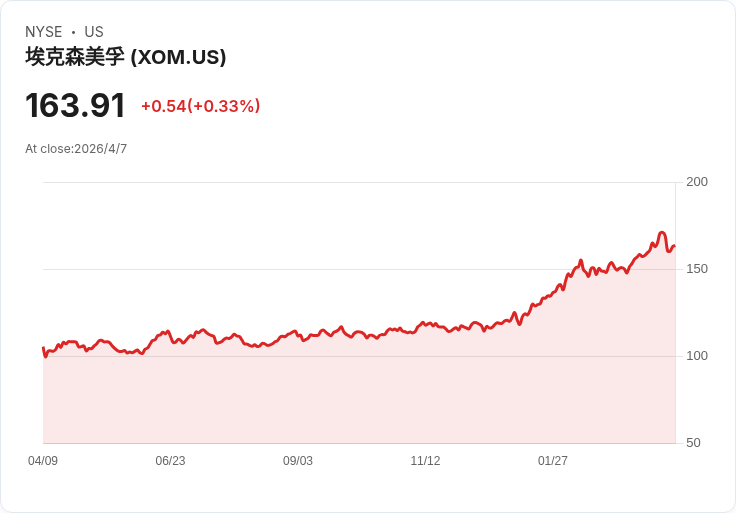Click the leftmost start of the price line
The image size is (736, 513).
pyautogui.click(x=43, y=348)
